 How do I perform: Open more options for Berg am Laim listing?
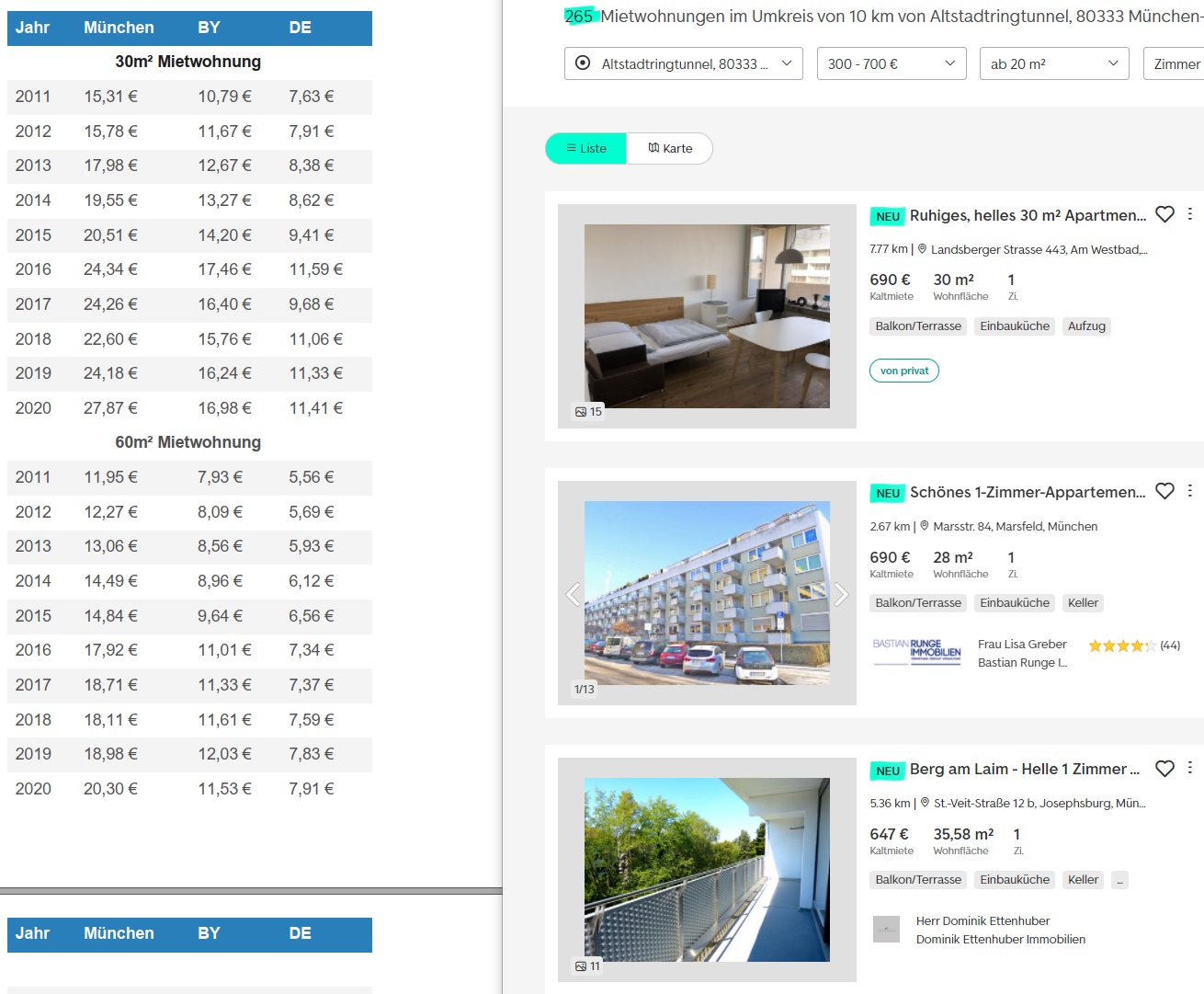point(1190,768)
